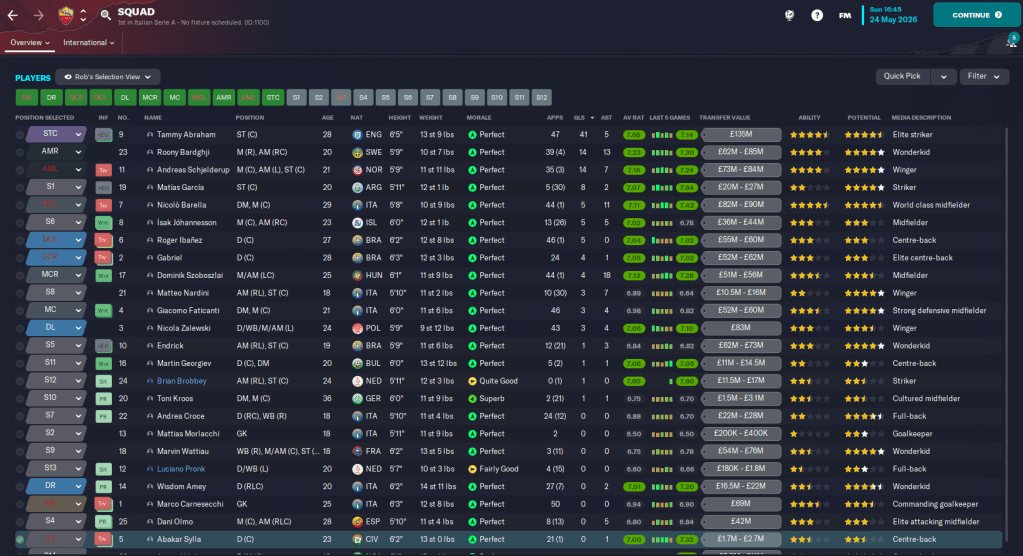The image size is (1023, 556).
Task: Click the Wnt info icon for Ísak Jóhannesson
Action: click(x=103, y=222)
